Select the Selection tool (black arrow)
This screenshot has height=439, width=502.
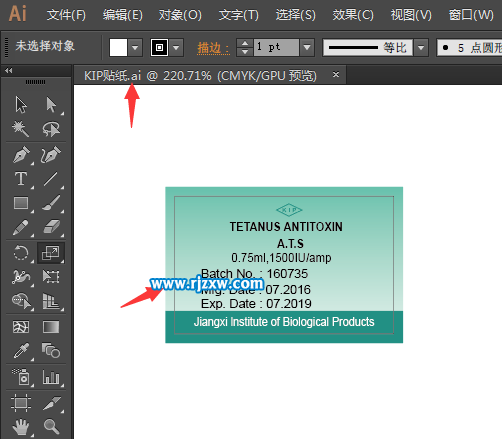21,105
